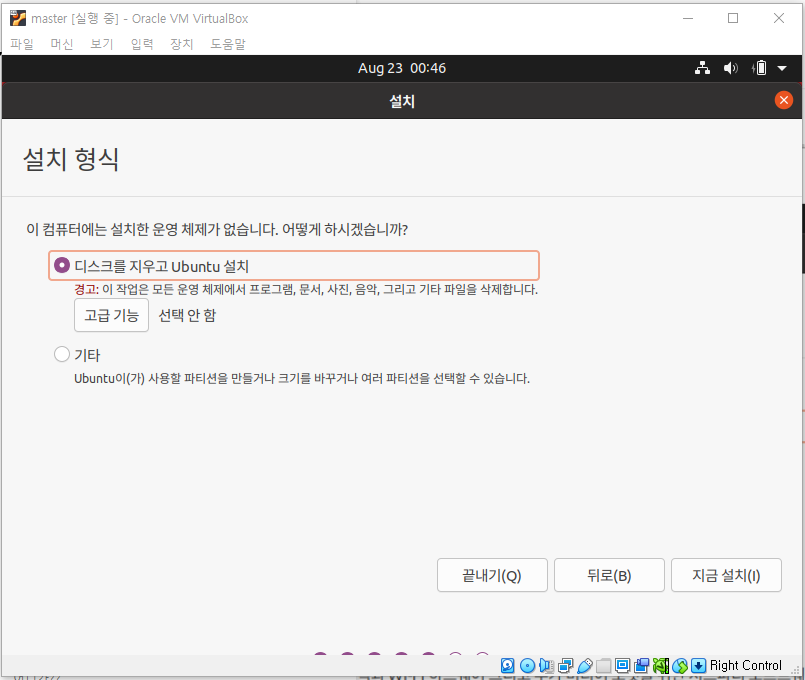805x680 pixels.
Task: Click the Right Control host key label
Action: [x=745, y=666]
